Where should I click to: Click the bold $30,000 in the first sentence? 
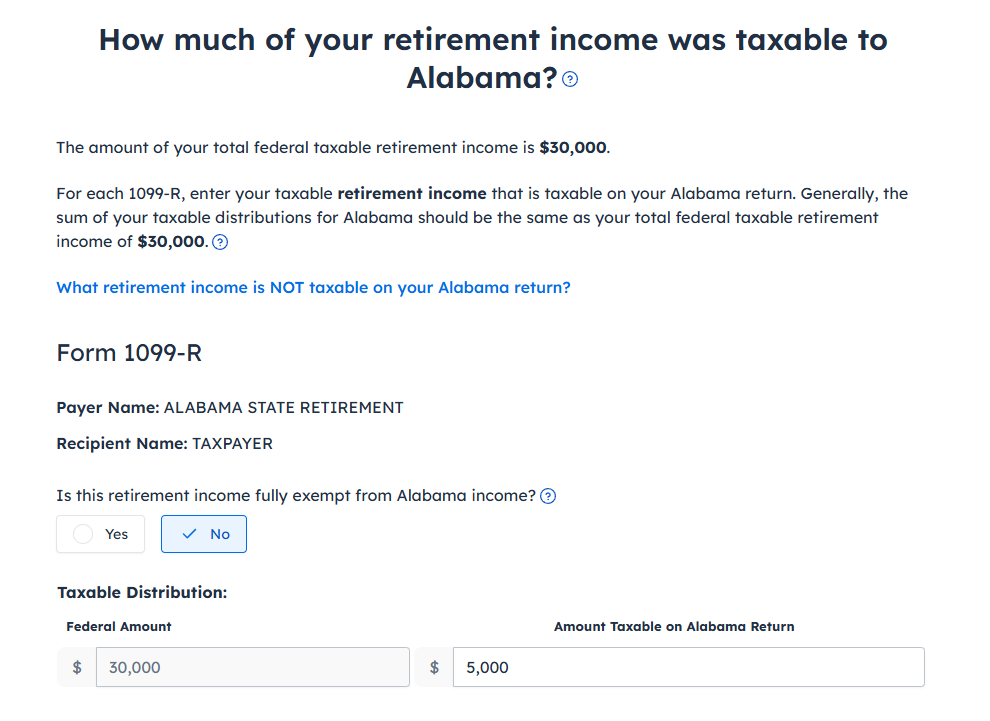(x=573, y=148)
